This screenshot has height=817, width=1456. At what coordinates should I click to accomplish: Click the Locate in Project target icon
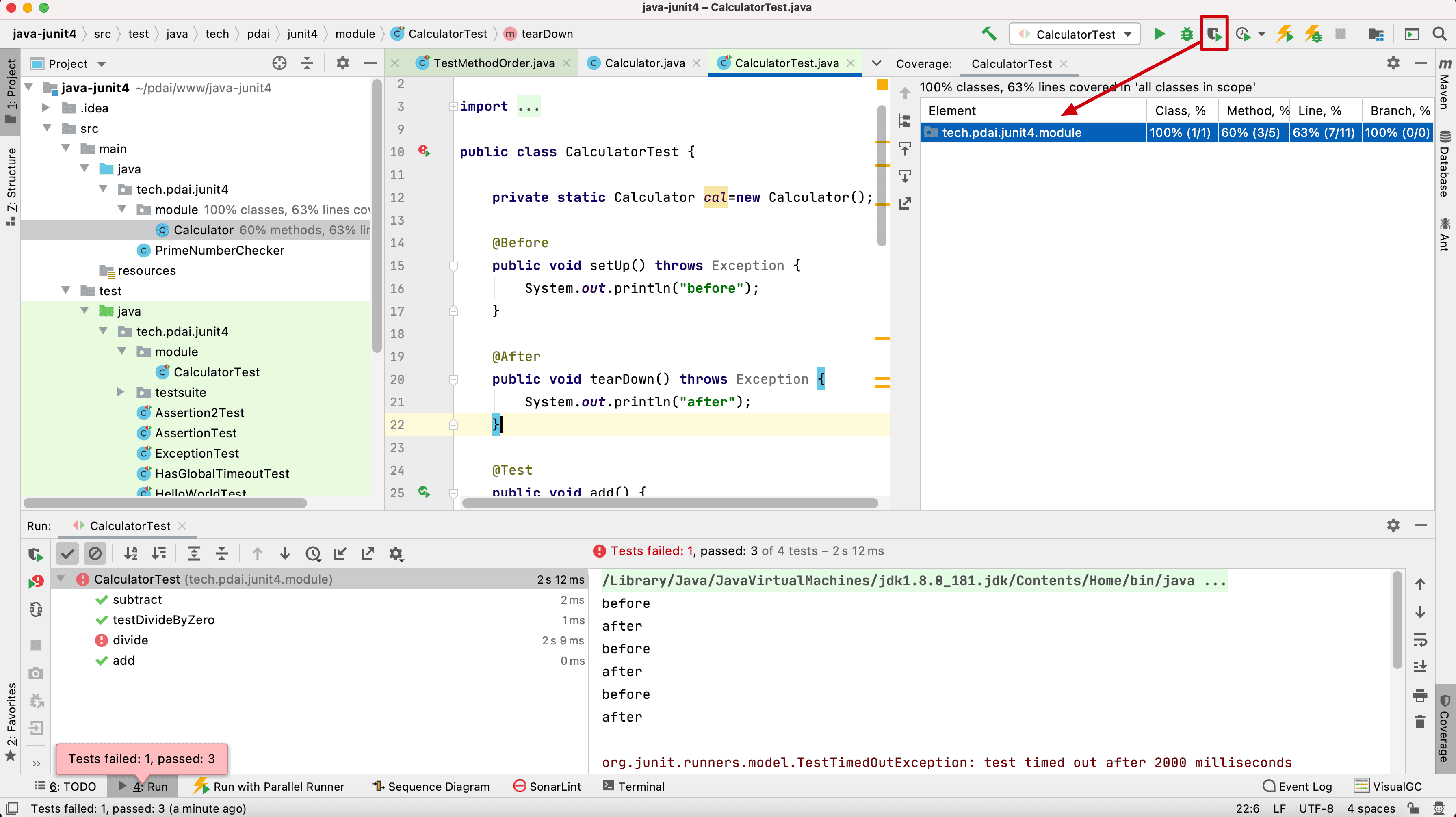(279, 63)
